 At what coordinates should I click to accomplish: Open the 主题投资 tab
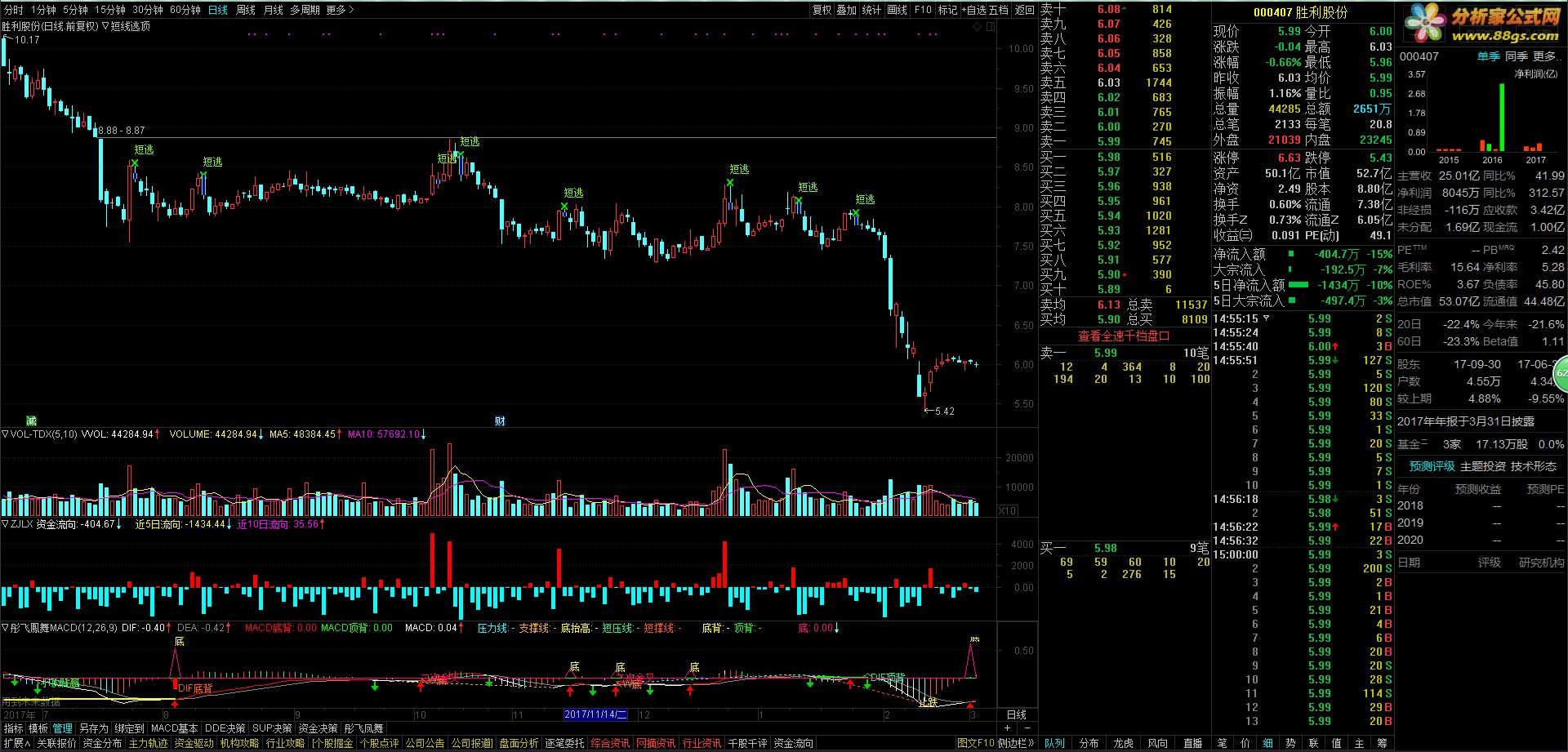click(x=1483, y=466)
